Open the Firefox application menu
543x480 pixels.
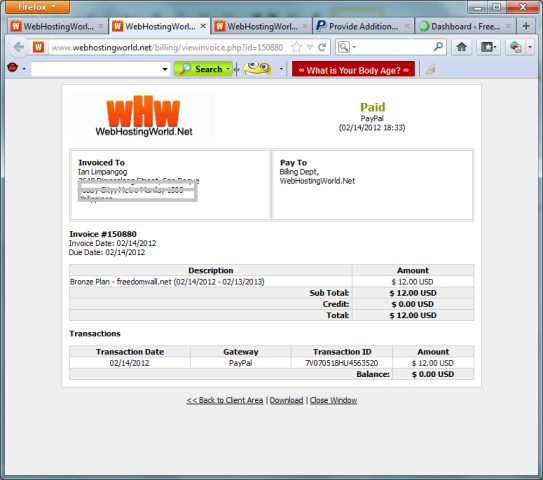click(37, 7)
